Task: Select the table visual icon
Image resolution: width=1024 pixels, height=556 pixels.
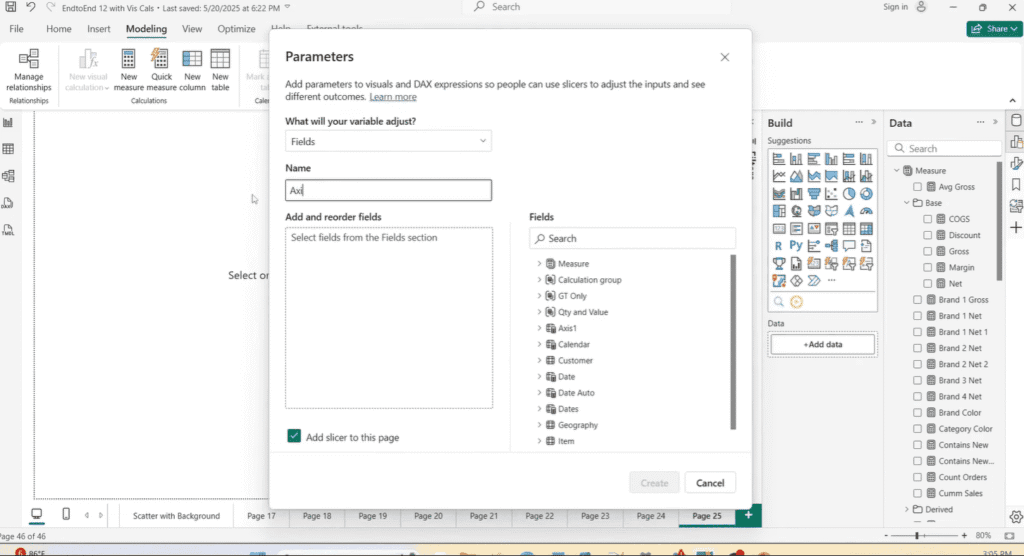Action: tap(848, 229)
